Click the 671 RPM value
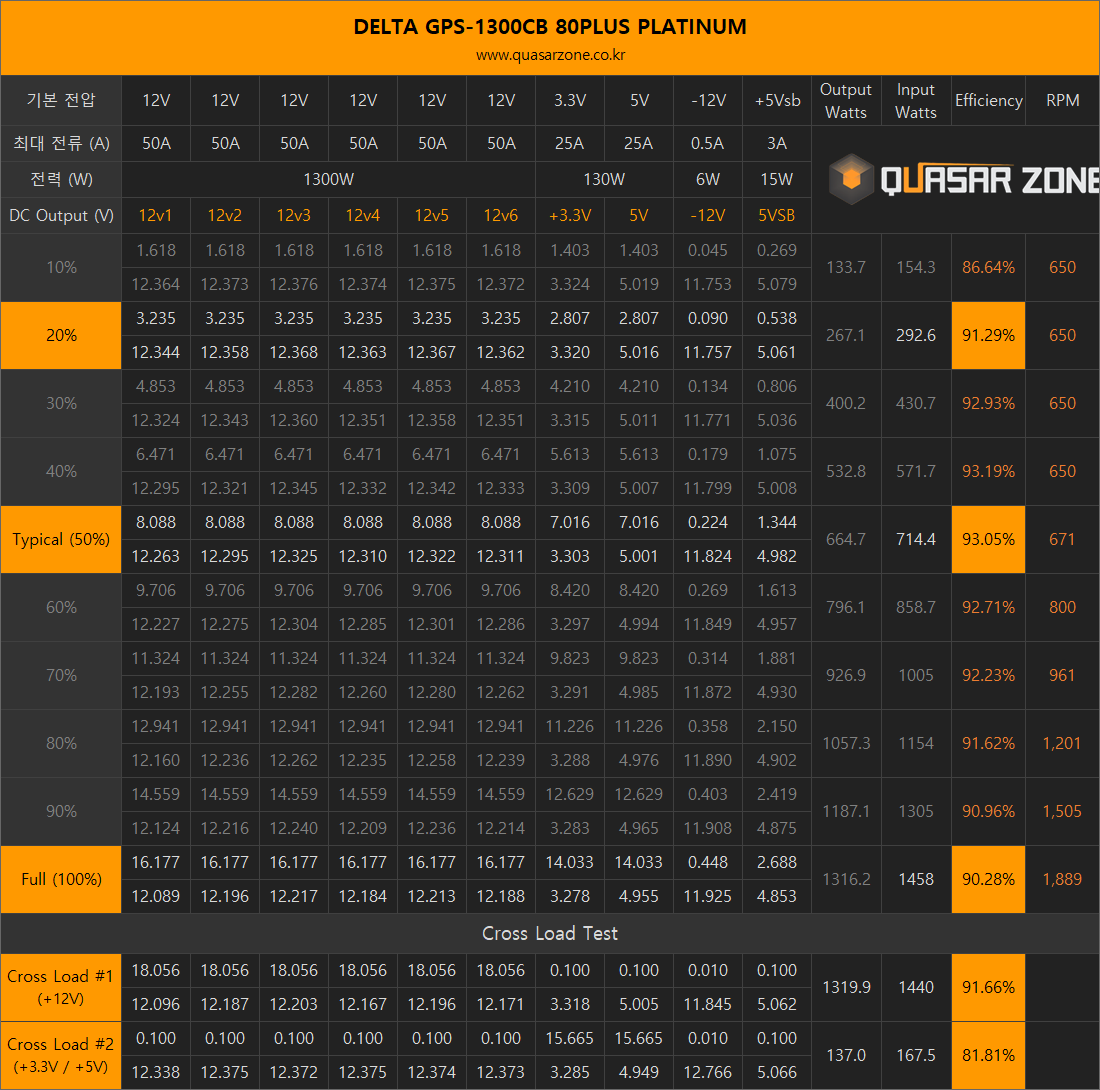This screenshot has width=1100, height=1090. (1062, 539)
